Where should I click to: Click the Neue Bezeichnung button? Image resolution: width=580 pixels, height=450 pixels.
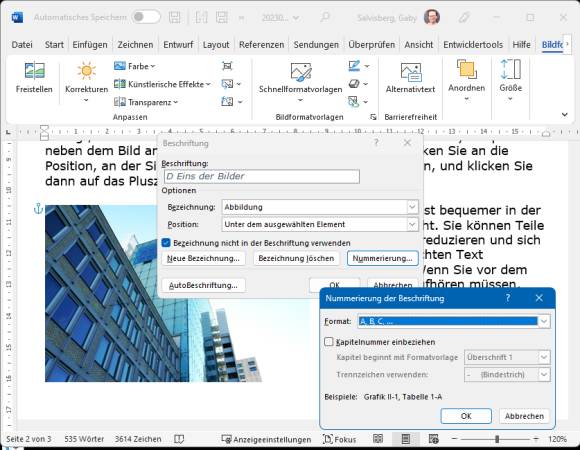tap(203, 258)
